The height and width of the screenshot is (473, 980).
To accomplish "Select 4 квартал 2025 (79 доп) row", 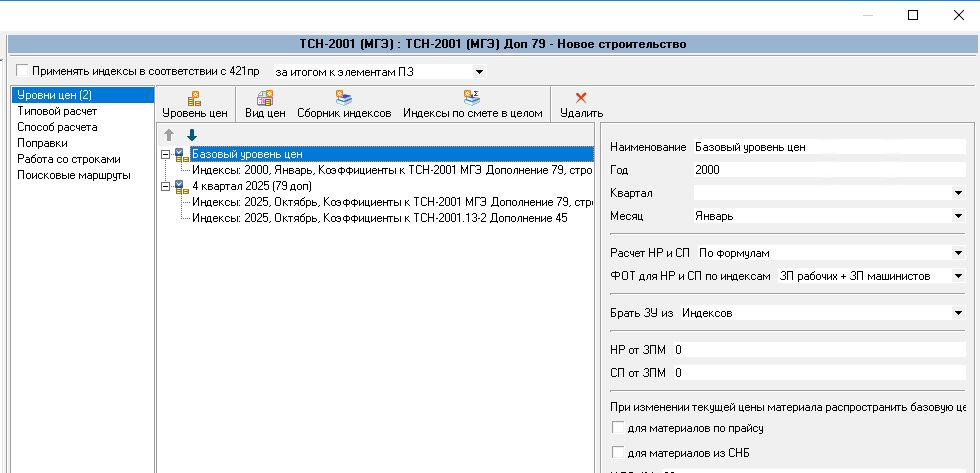I will [252, 186].
